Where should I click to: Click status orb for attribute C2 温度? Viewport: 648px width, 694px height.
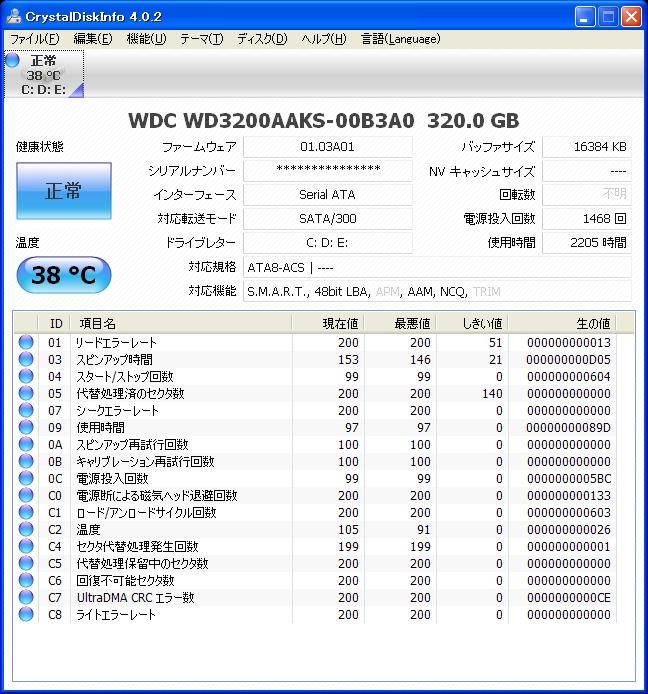[26, 529]
